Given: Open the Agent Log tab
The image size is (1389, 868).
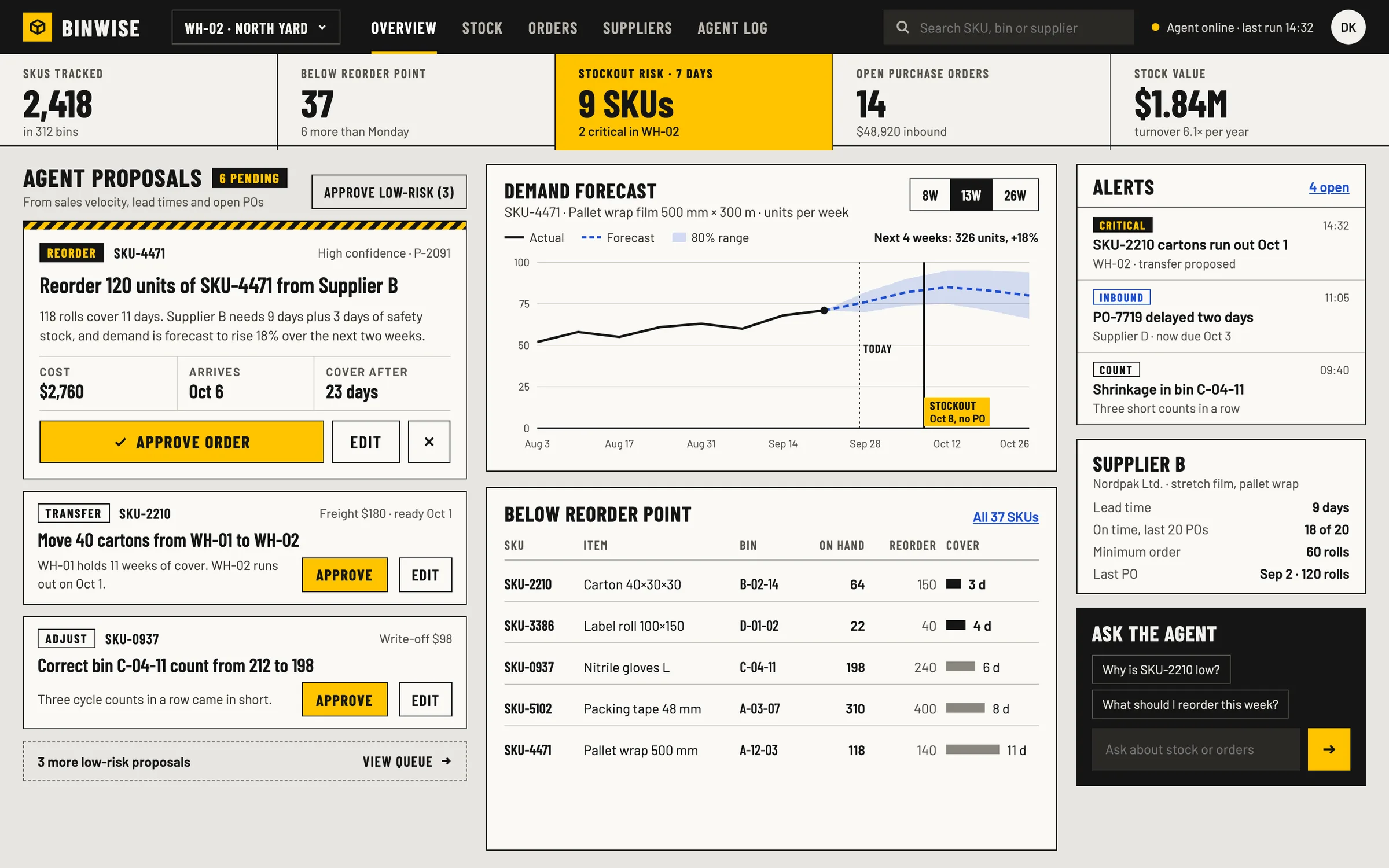Looking at the screenshot, I should 732,28.
